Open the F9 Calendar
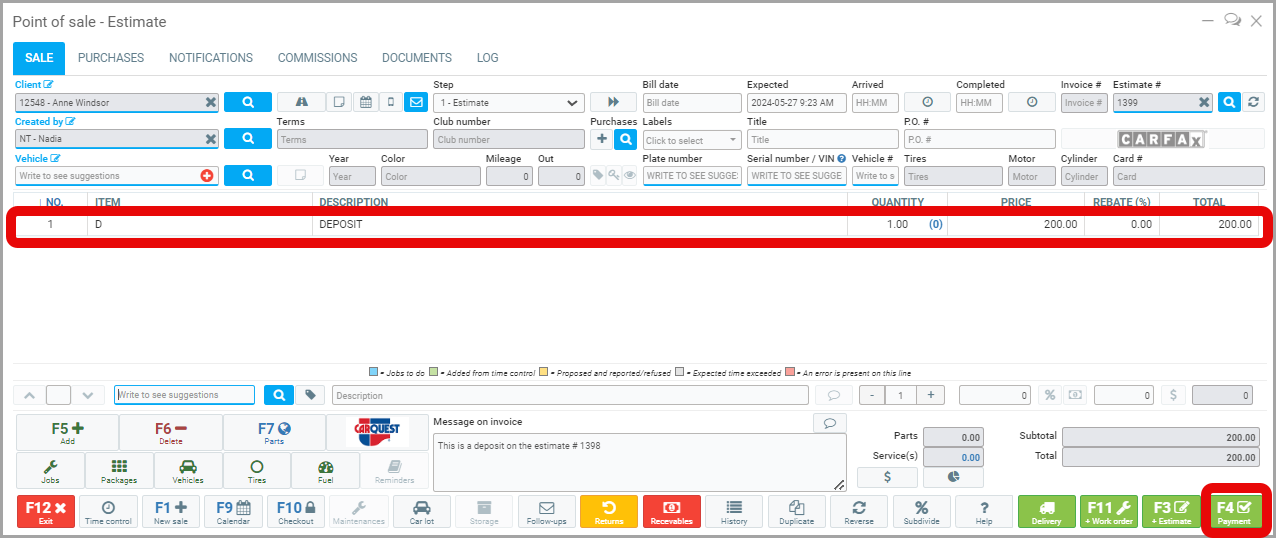 [234, 512]
